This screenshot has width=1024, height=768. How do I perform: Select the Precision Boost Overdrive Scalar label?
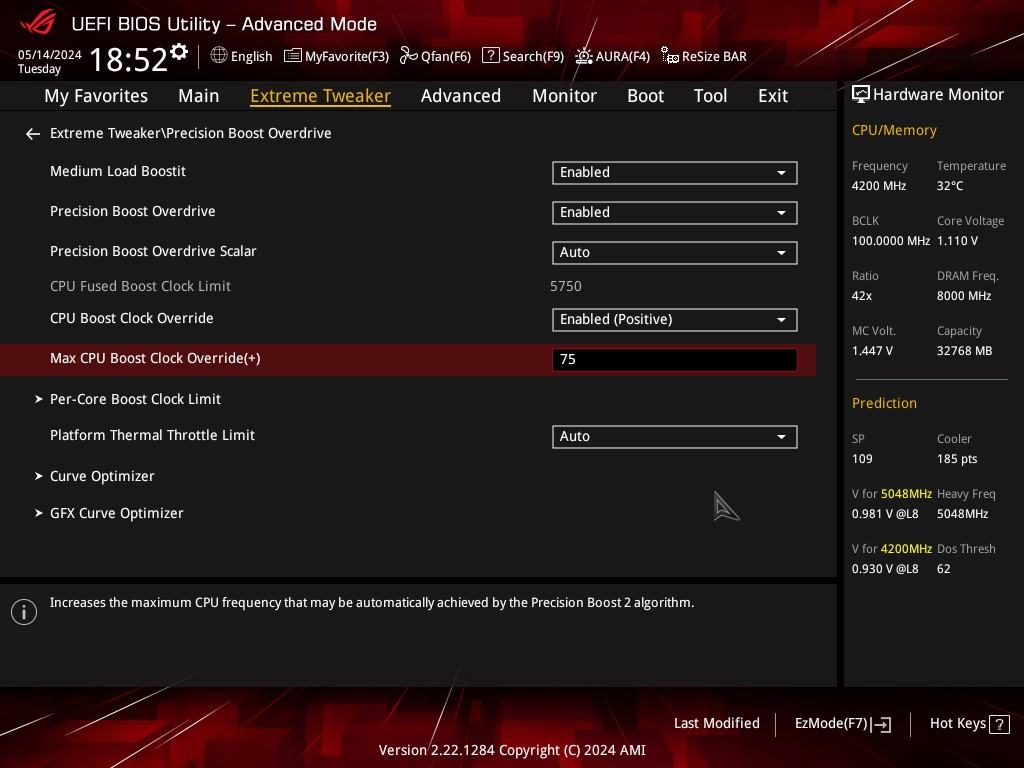click(153, 251)
